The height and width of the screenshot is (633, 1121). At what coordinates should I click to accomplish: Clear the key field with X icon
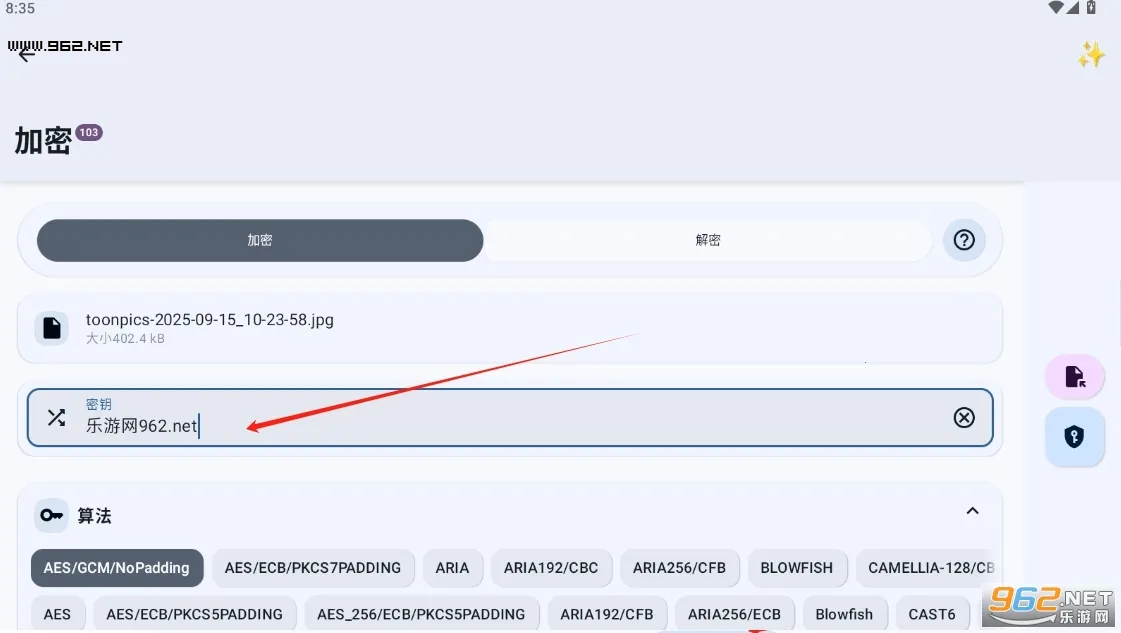(x=963, y=417)
